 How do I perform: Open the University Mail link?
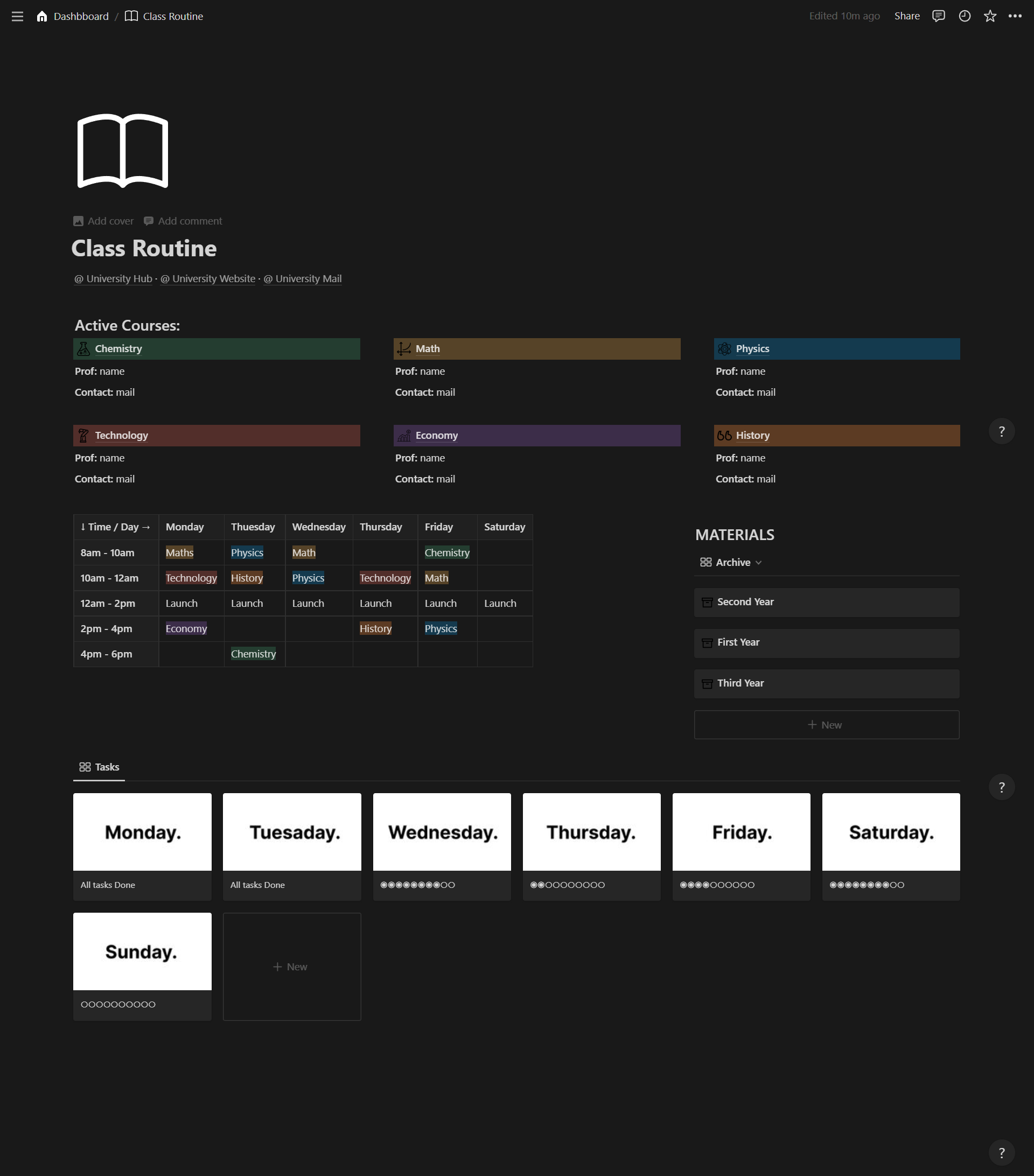click(303, 278)
